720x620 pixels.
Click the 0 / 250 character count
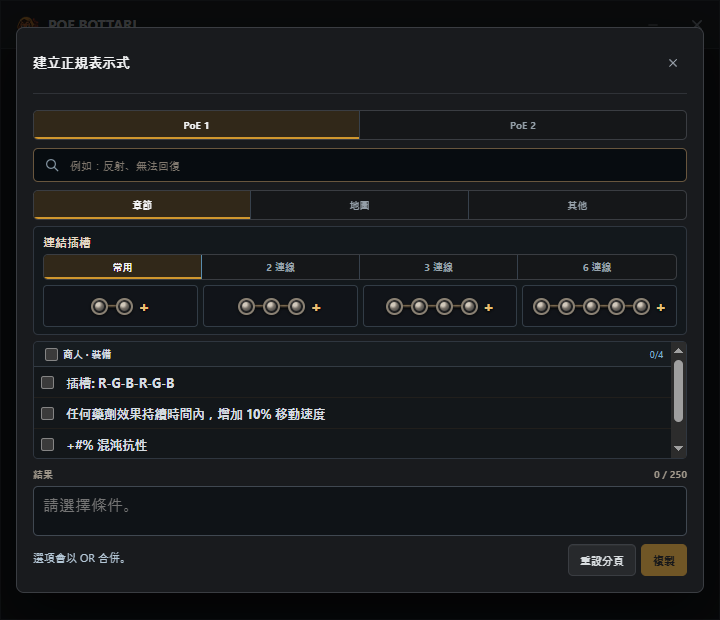click(x=670, y=474)
